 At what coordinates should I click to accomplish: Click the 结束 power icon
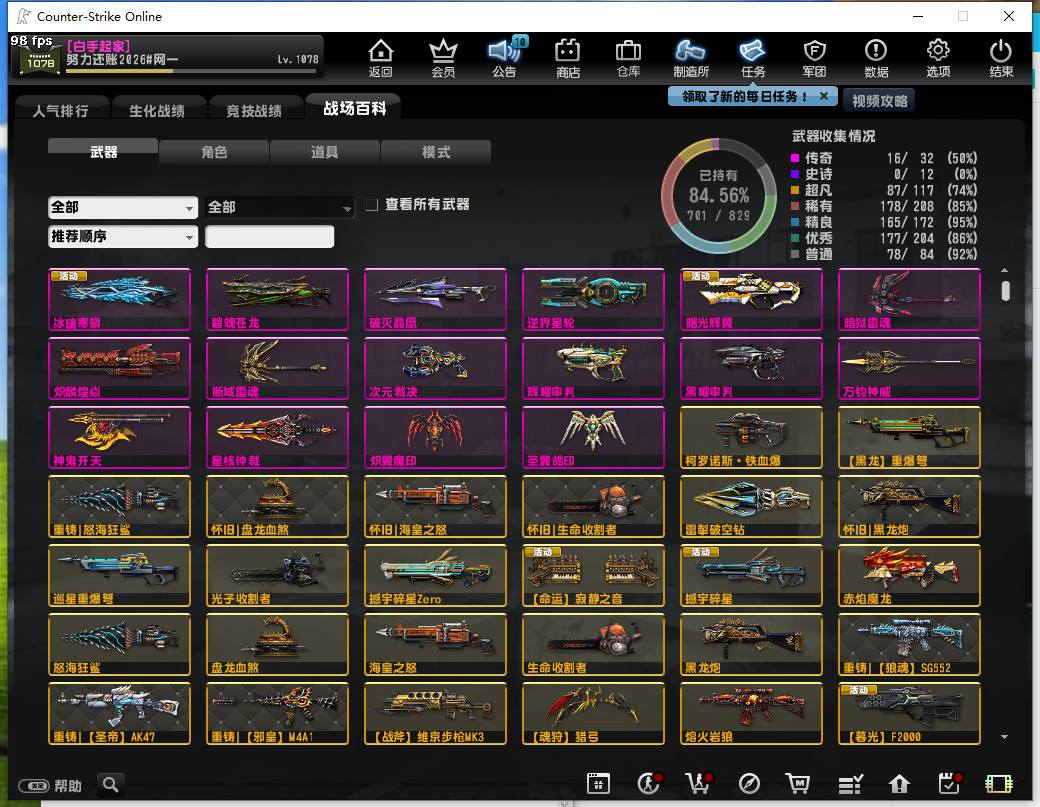(1001, 58)
